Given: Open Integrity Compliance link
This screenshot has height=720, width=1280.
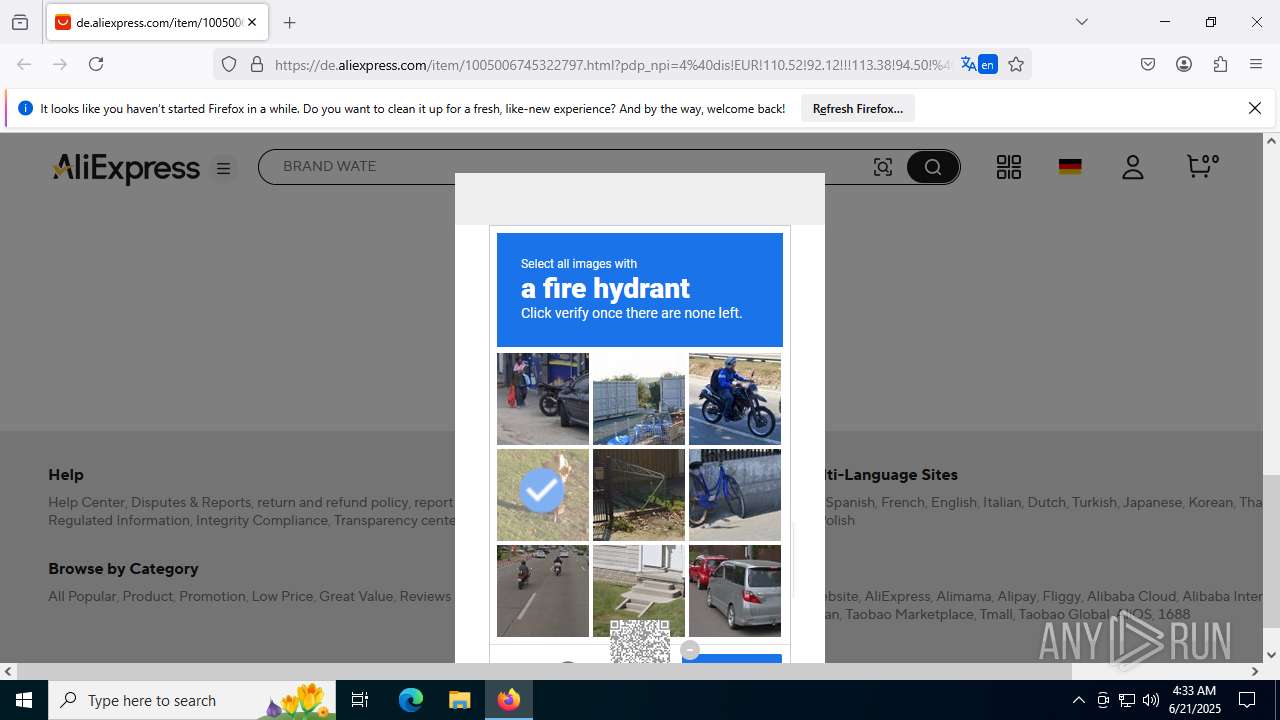Looking at the screenshot, I should [261, 520].
